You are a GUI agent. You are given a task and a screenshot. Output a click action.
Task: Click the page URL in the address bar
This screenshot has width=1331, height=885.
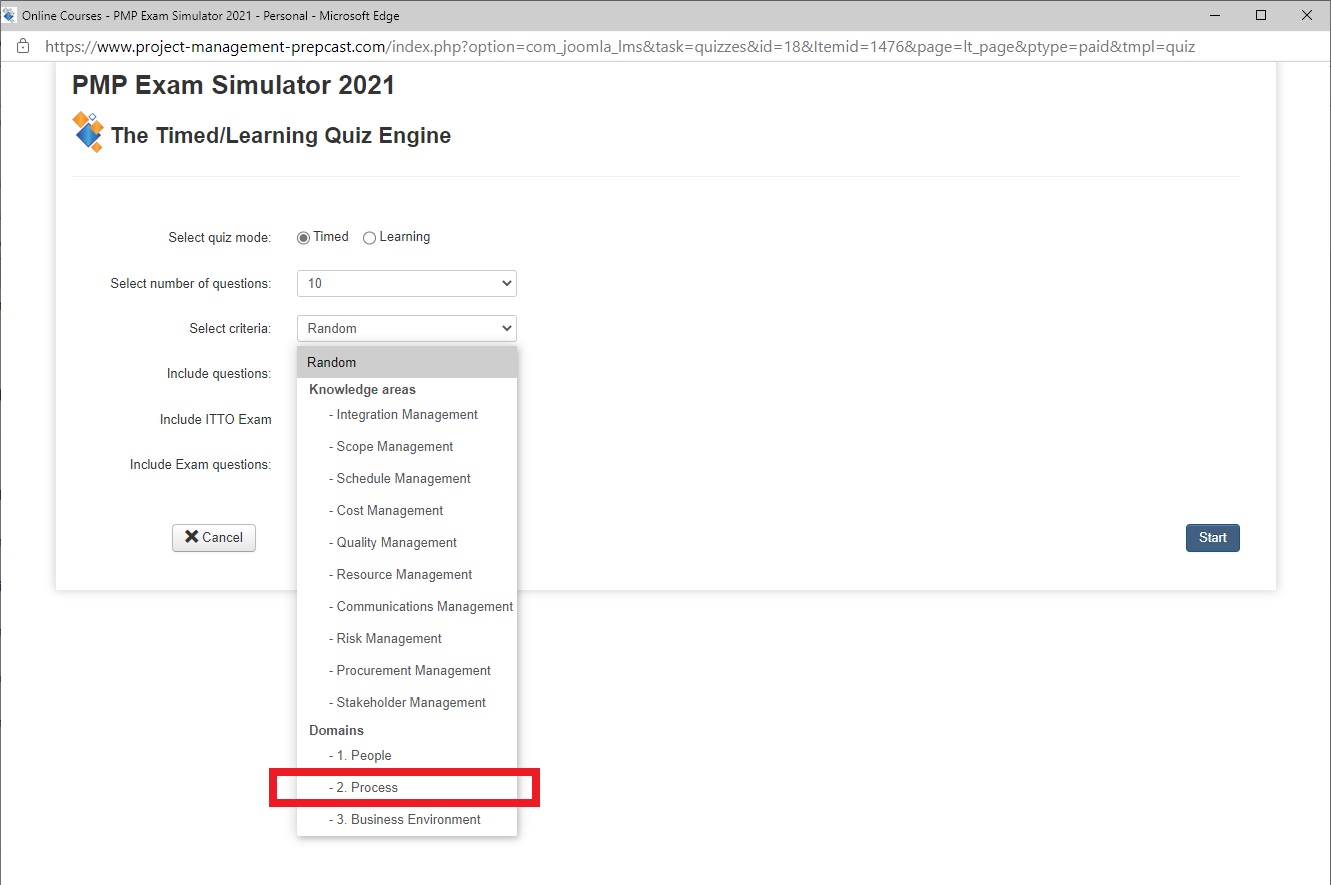point(620,47)
